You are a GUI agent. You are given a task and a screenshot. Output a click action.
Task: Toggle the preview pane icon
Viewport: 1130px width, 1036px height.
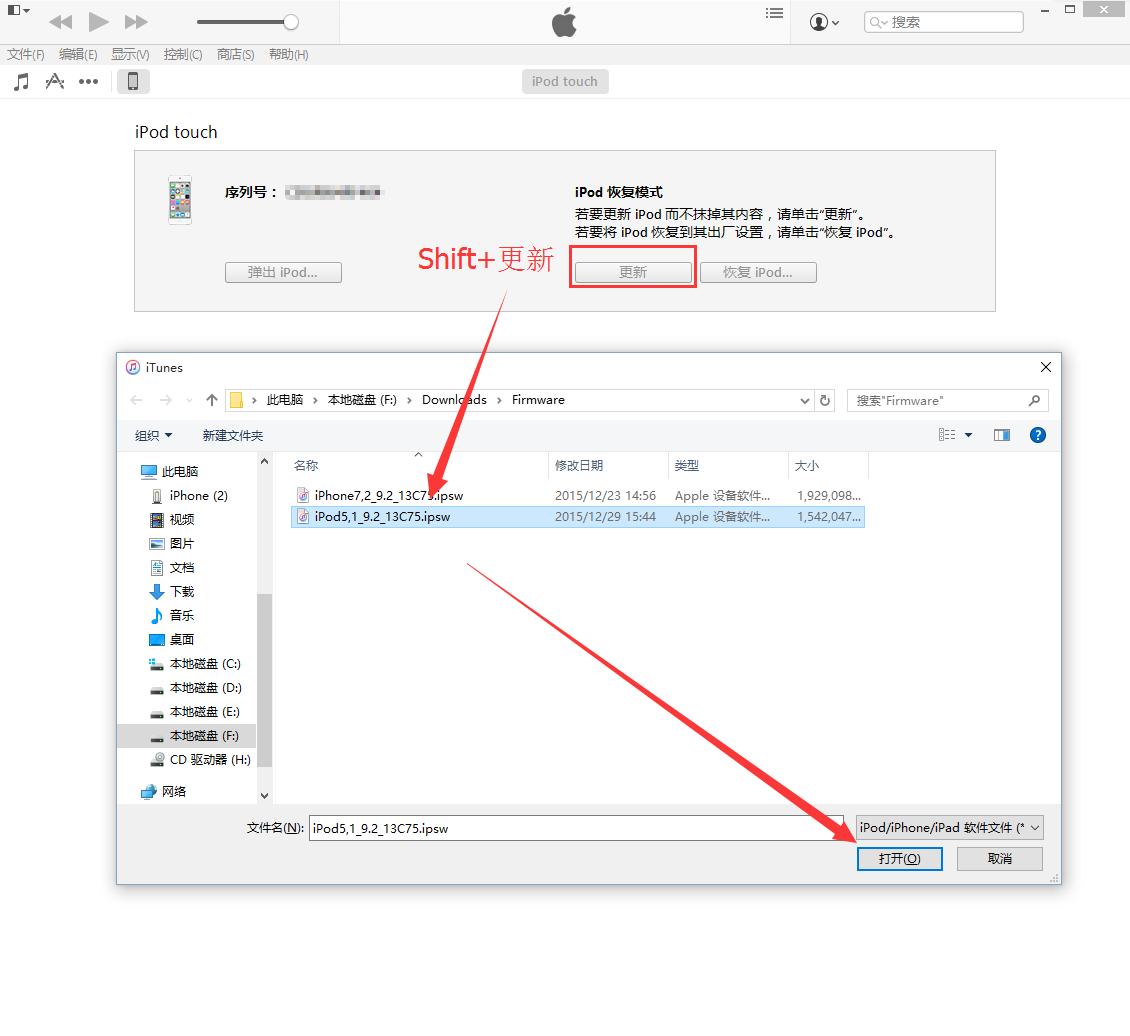pos(1002,435)
